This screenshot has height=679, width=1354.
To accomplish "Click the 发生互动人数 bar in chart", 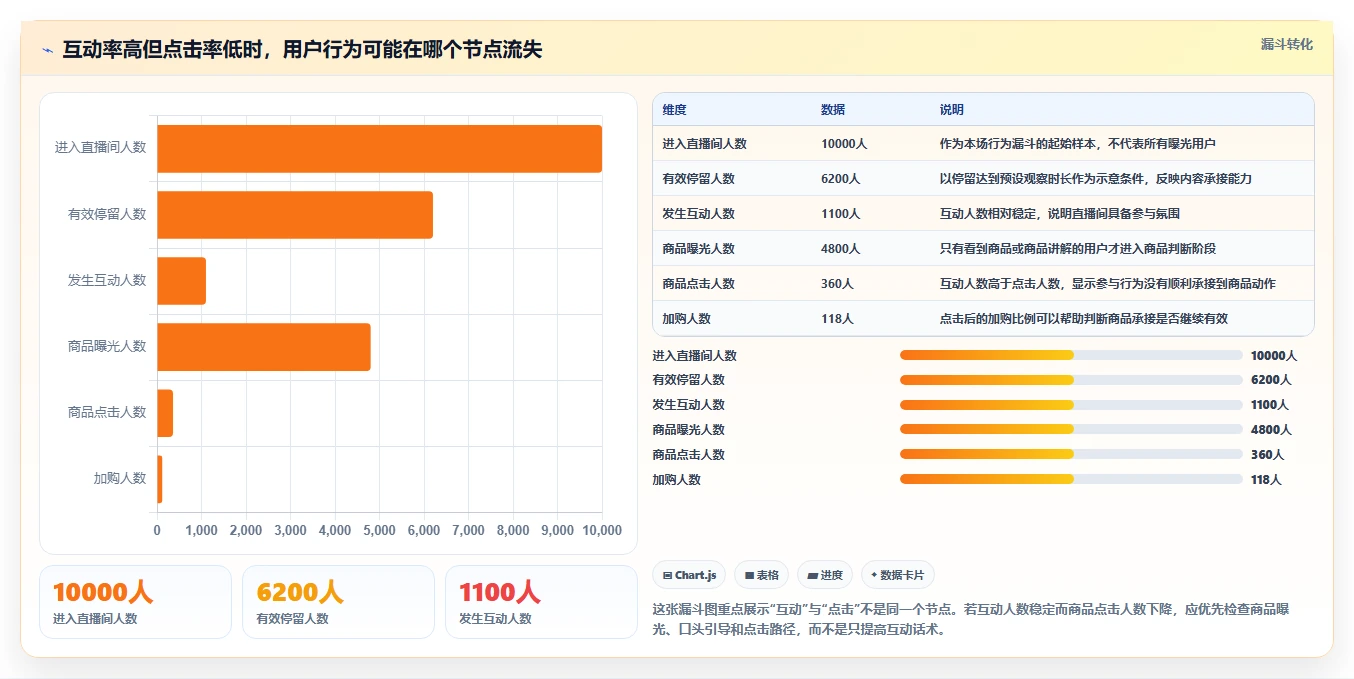I will pos(181,280).
